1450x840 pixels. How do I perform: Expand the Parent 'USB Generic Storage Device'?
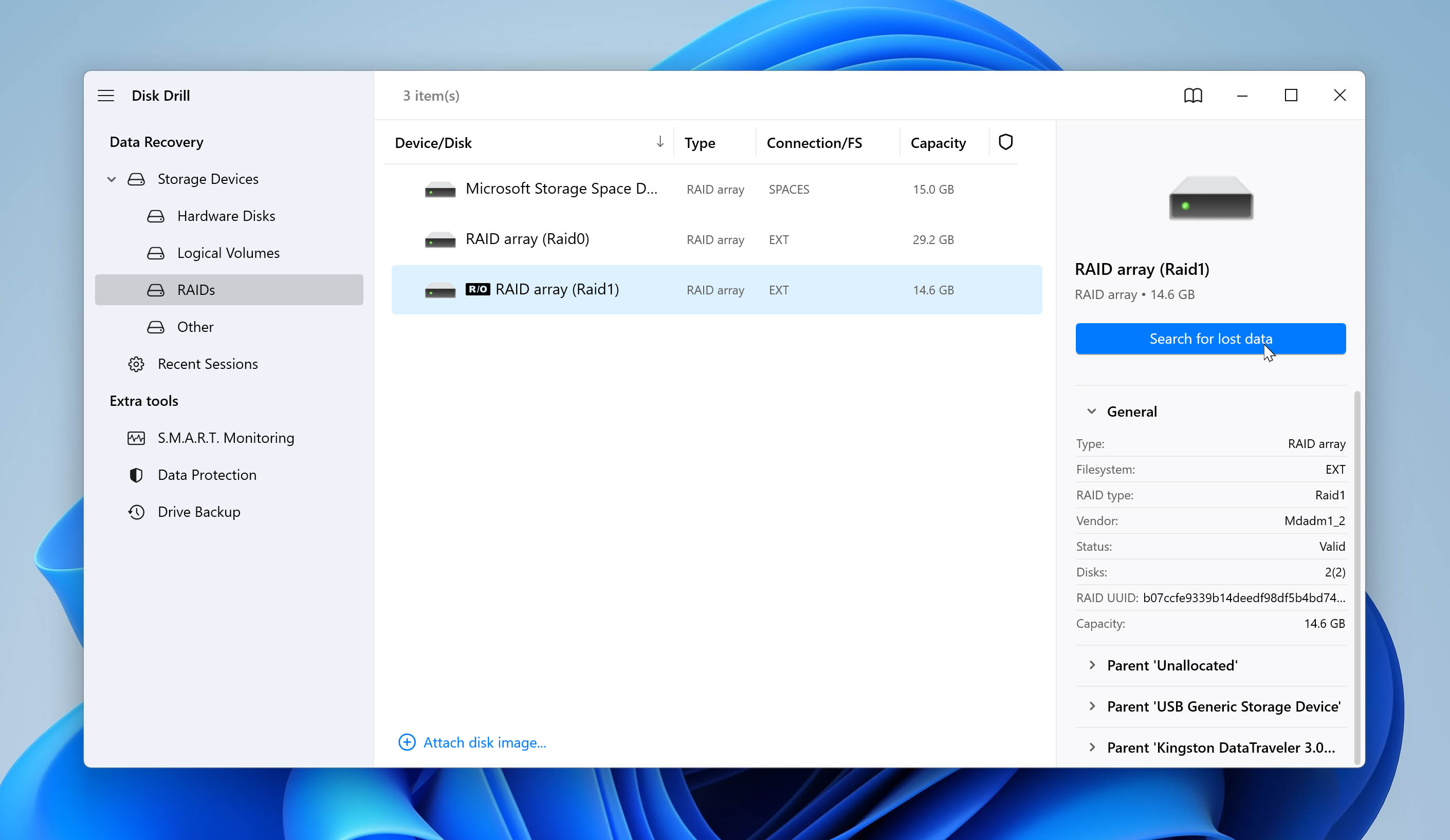(x=1092, y=706)
